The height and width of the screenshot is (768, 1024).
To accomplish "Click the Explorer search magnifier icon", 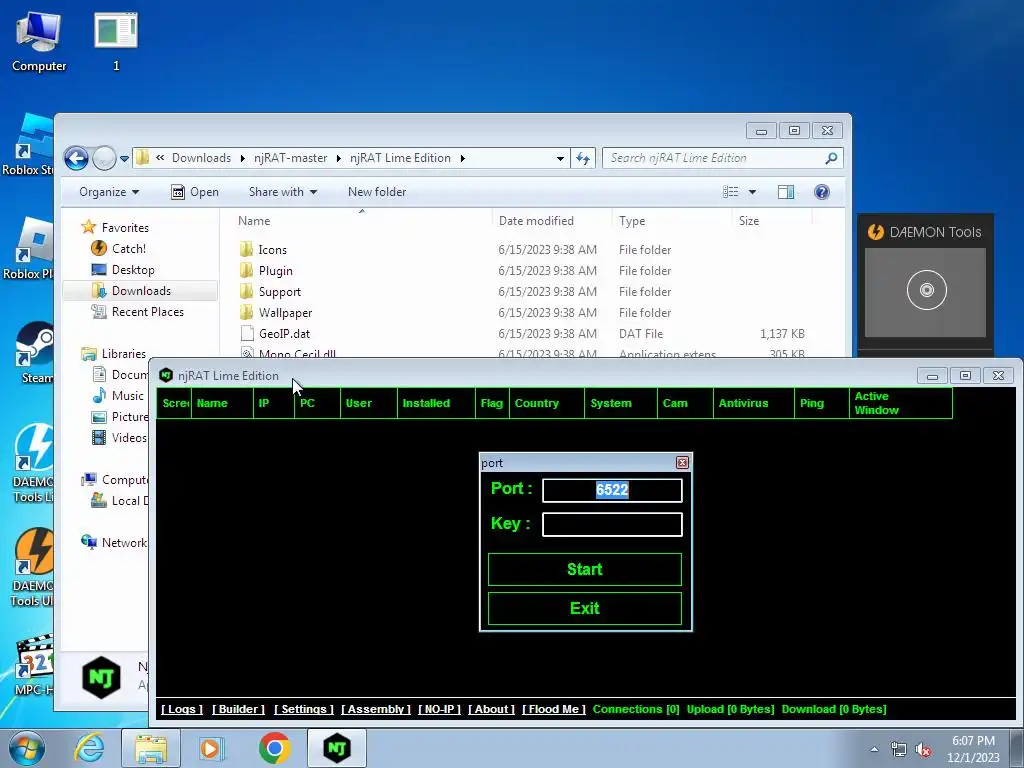I will click(831, 158).
